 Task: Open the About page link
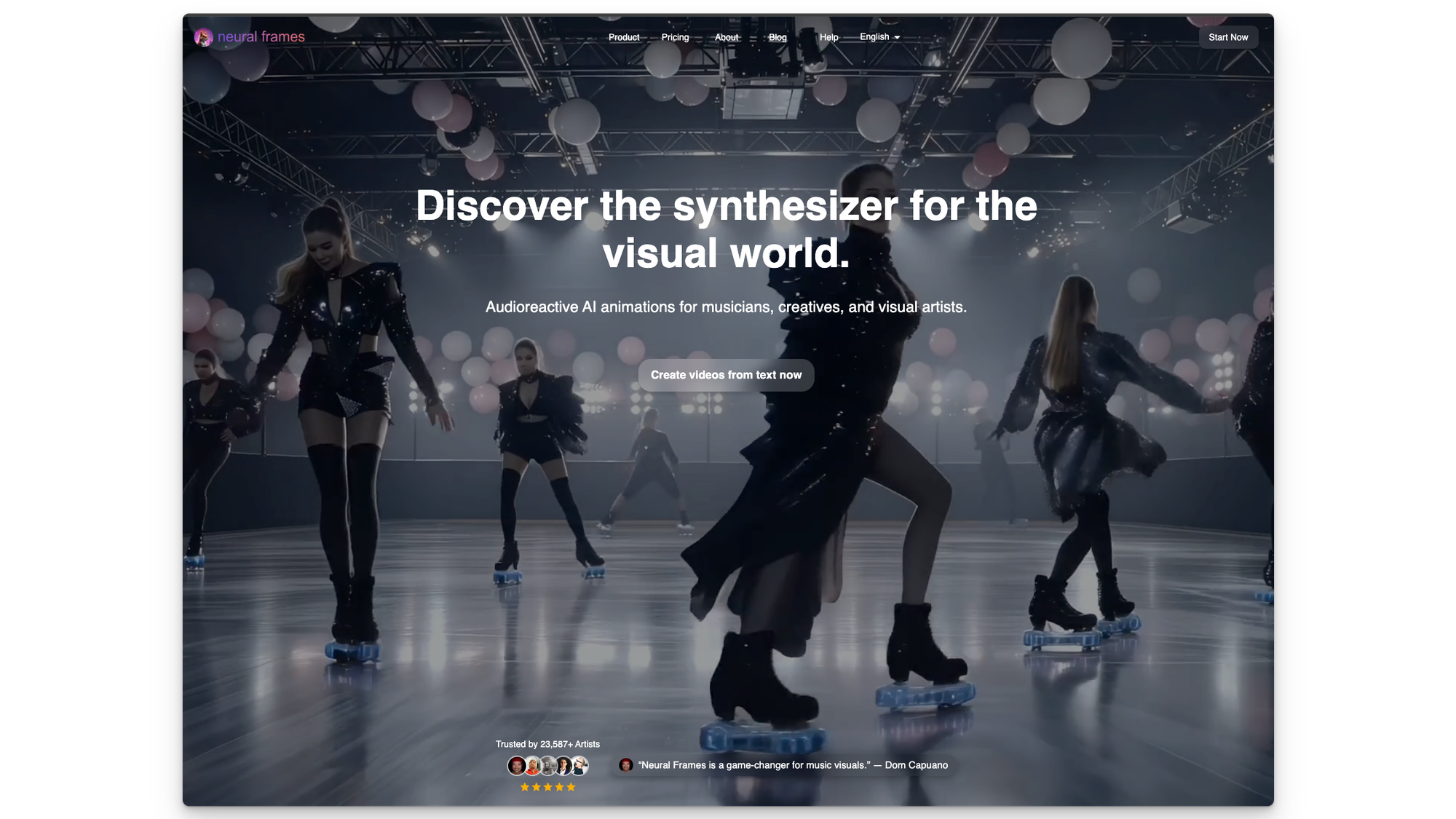pos(726,37)
